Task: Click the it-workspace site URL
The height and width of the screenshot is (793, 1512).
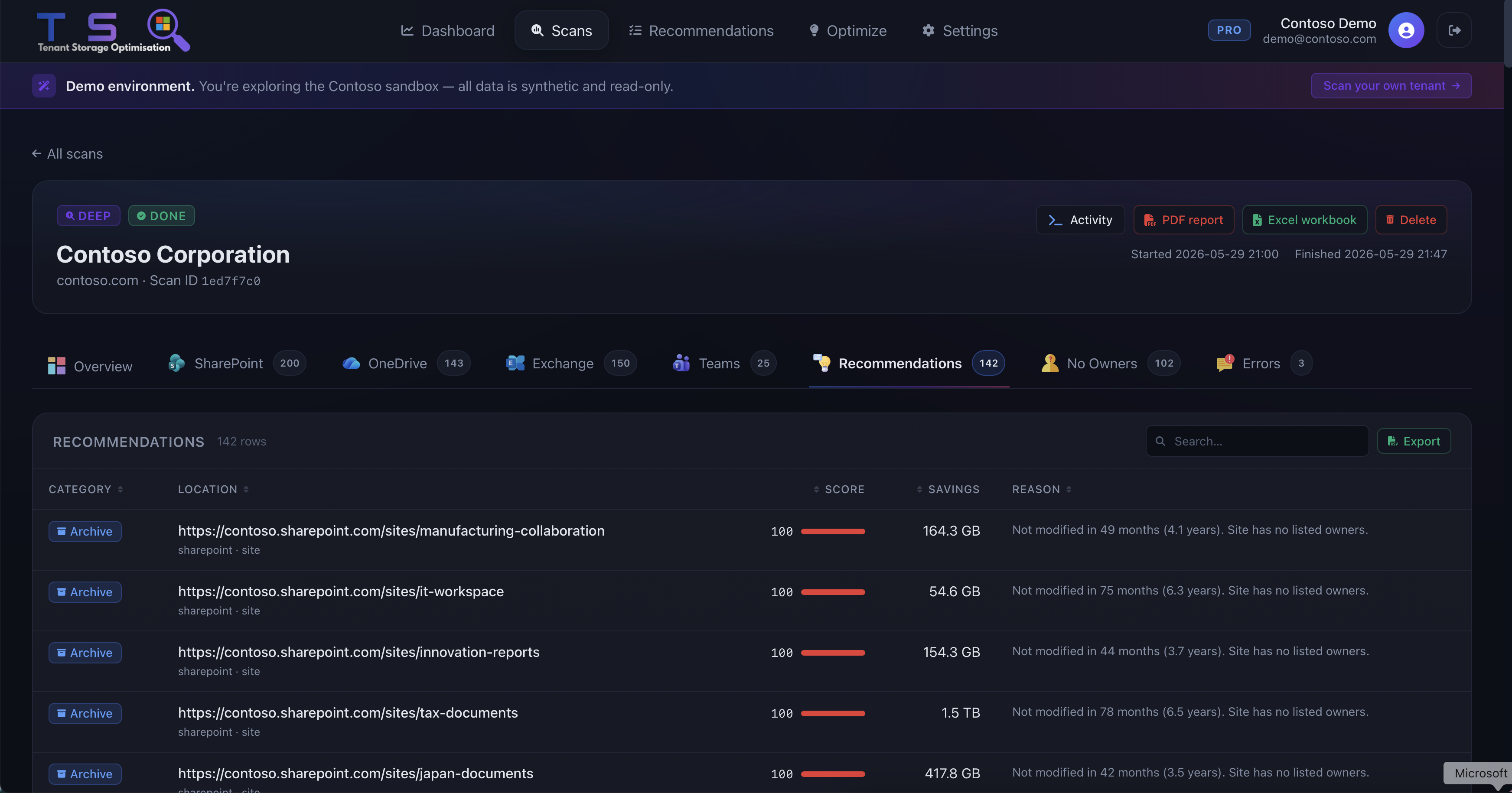Action: click(x=341, y=591)
